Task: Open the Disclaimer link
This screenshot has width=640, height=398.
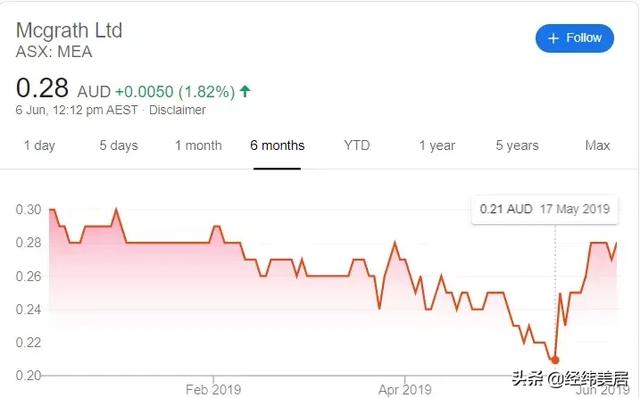Action: [x=177, y=110]
